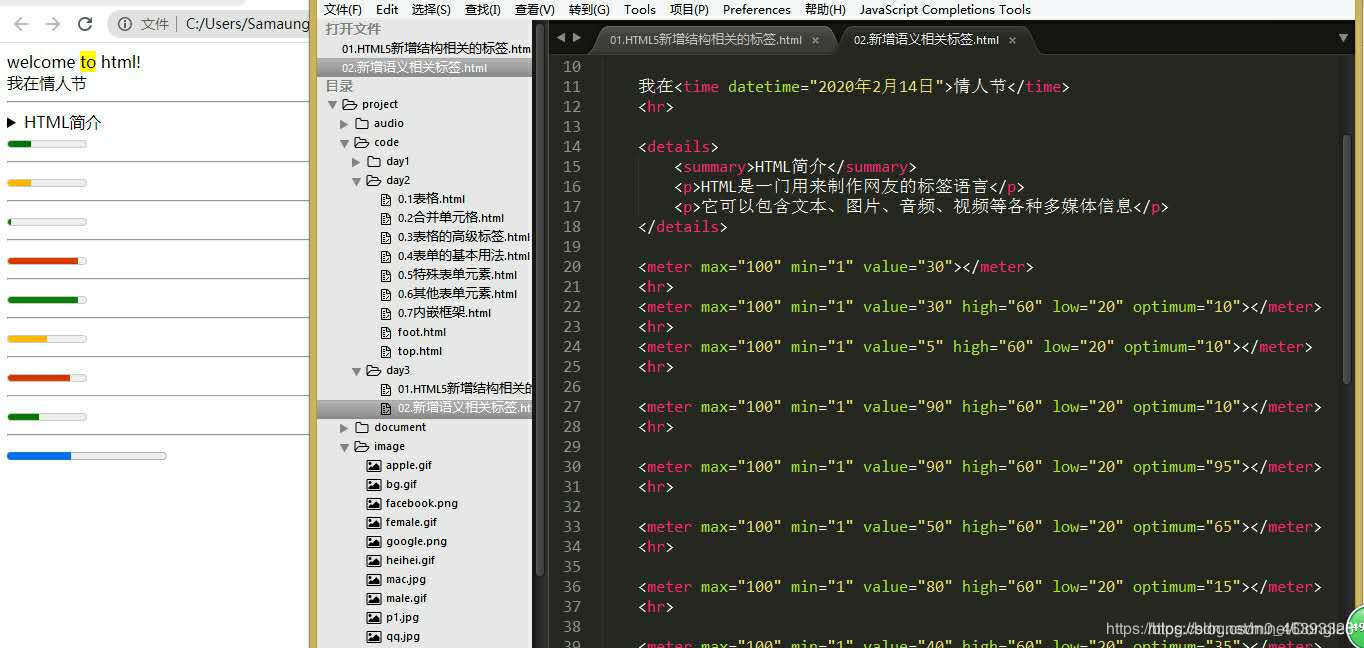The height and width of the screenshot is (648, 1364).
Task: Expand the day1 folder
Action: pos(357,162)
